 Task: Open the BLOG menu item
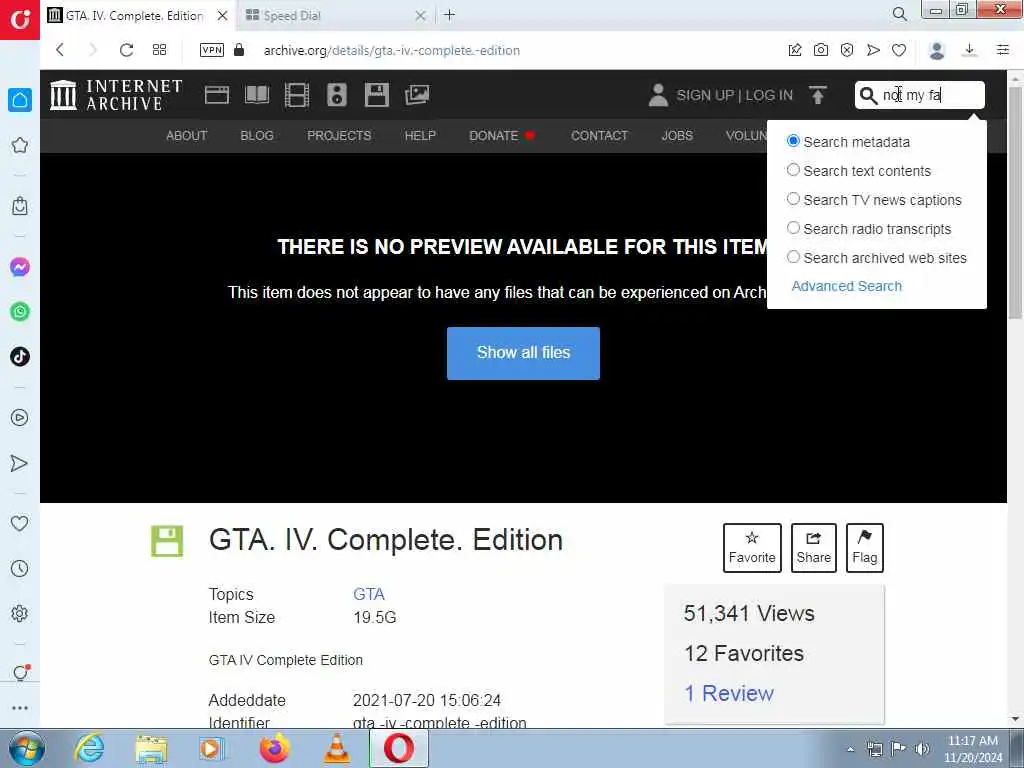[257, 136]
